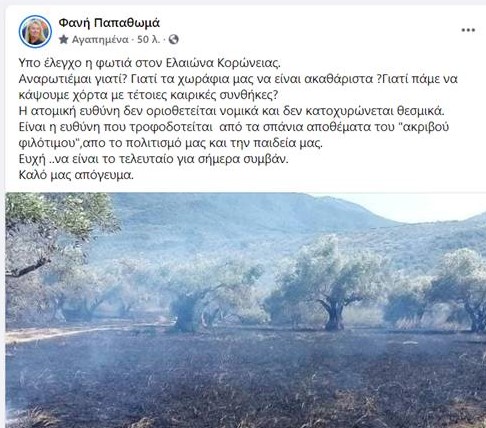Click the first post line about Ελαιώνα Κορώνειας
The width and height of the screenshot is (486, 428).
150,63
